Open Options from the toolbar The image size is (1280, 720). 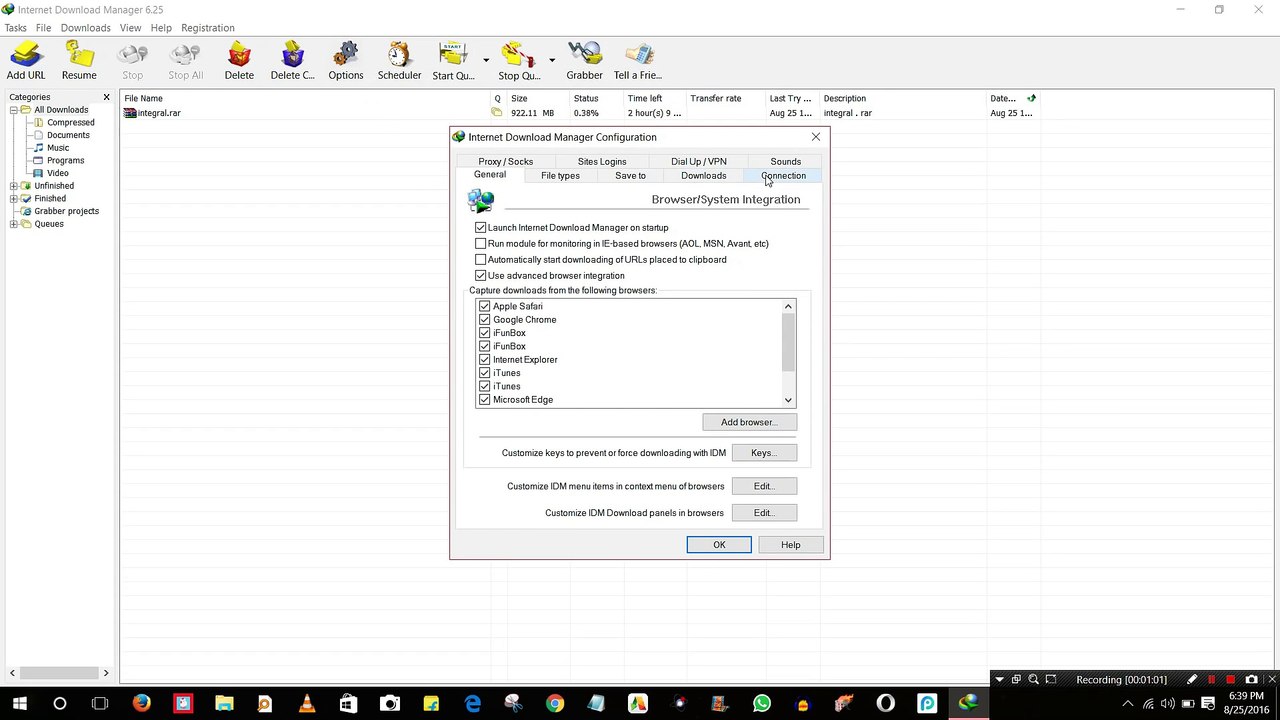tap(346, 61)
